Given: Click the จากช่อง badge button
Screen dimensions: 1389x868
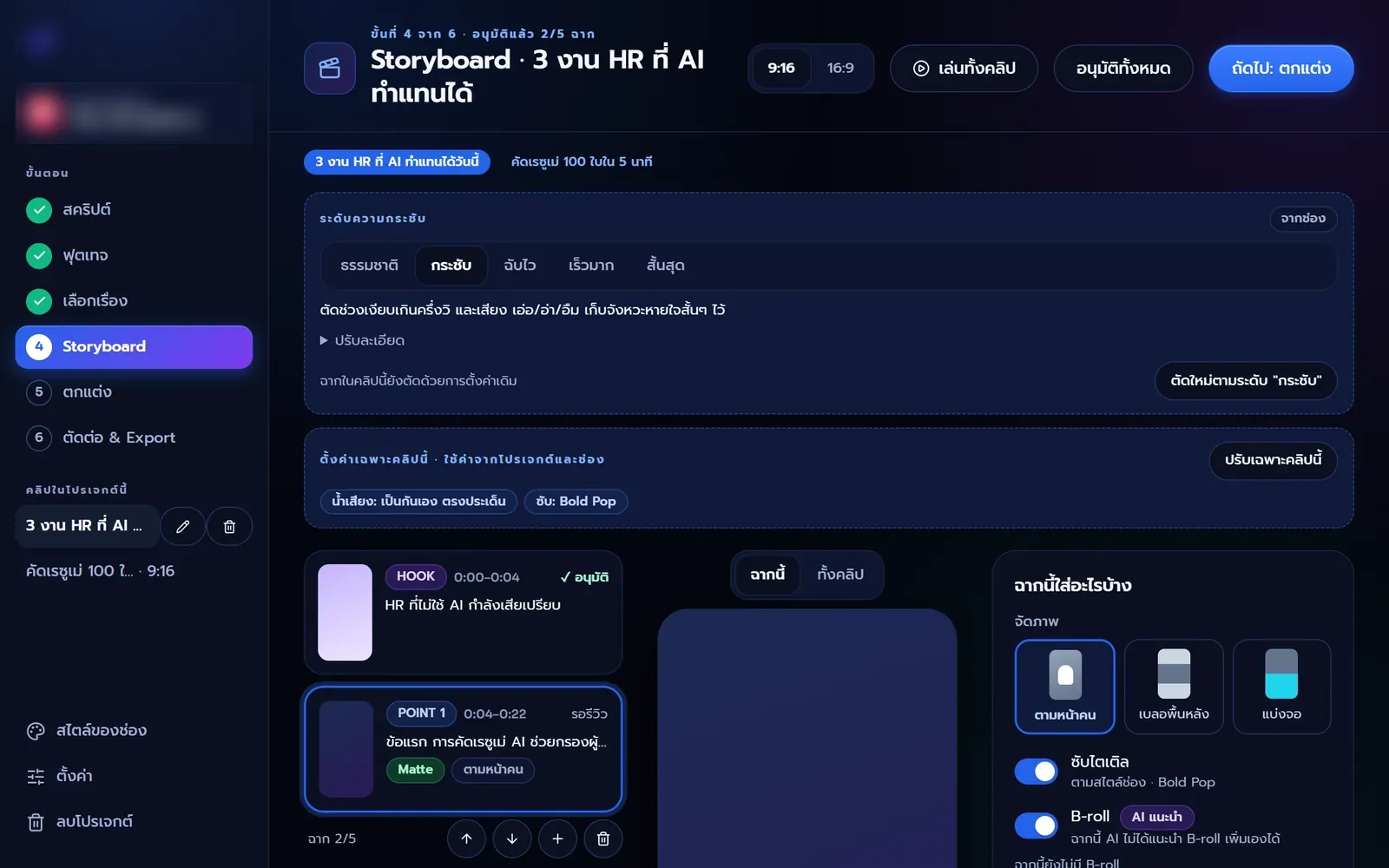Looking at the screenshot, I should pyautogui.click(x=1303, y=219).
